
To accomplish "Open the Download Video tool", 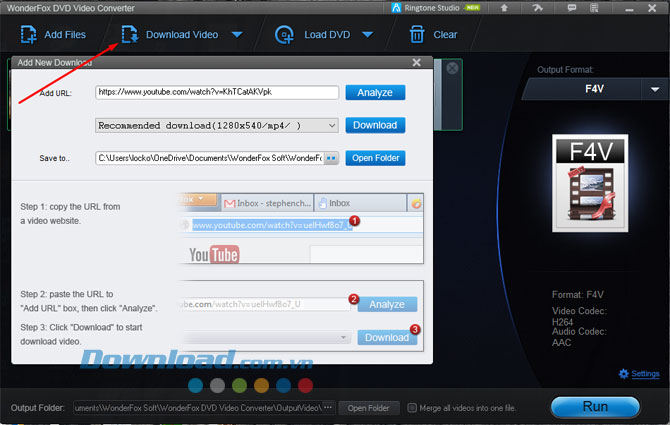I will pos(170,35).
